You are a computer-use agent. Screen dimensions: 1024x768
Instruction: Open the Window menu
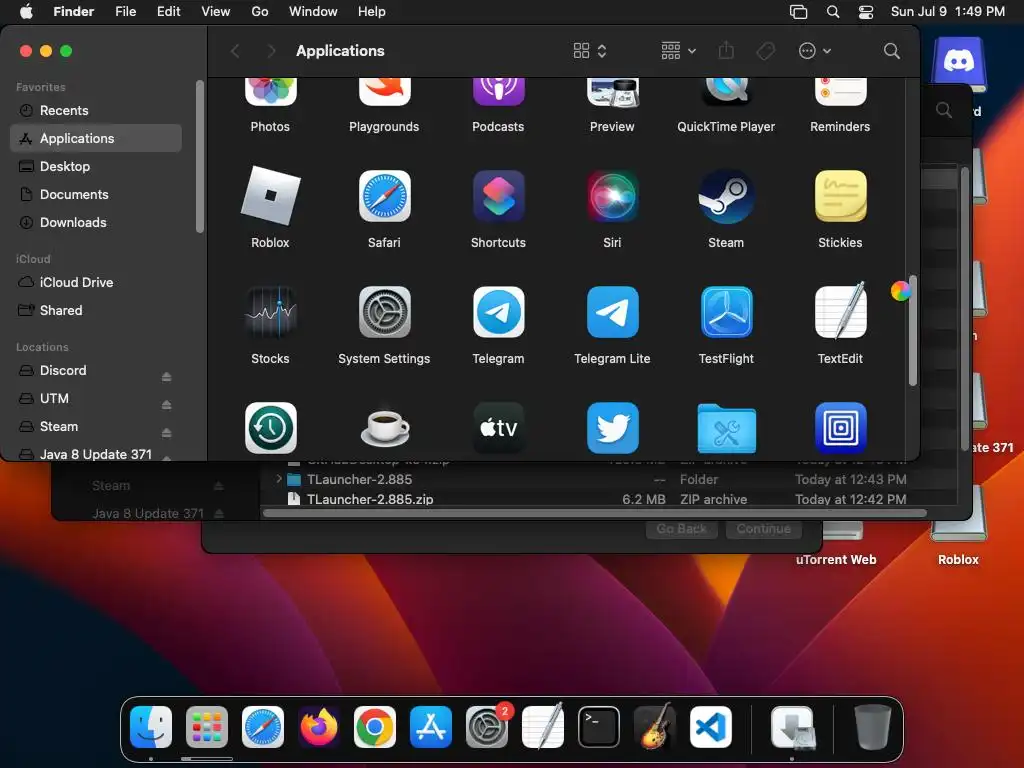313,11
